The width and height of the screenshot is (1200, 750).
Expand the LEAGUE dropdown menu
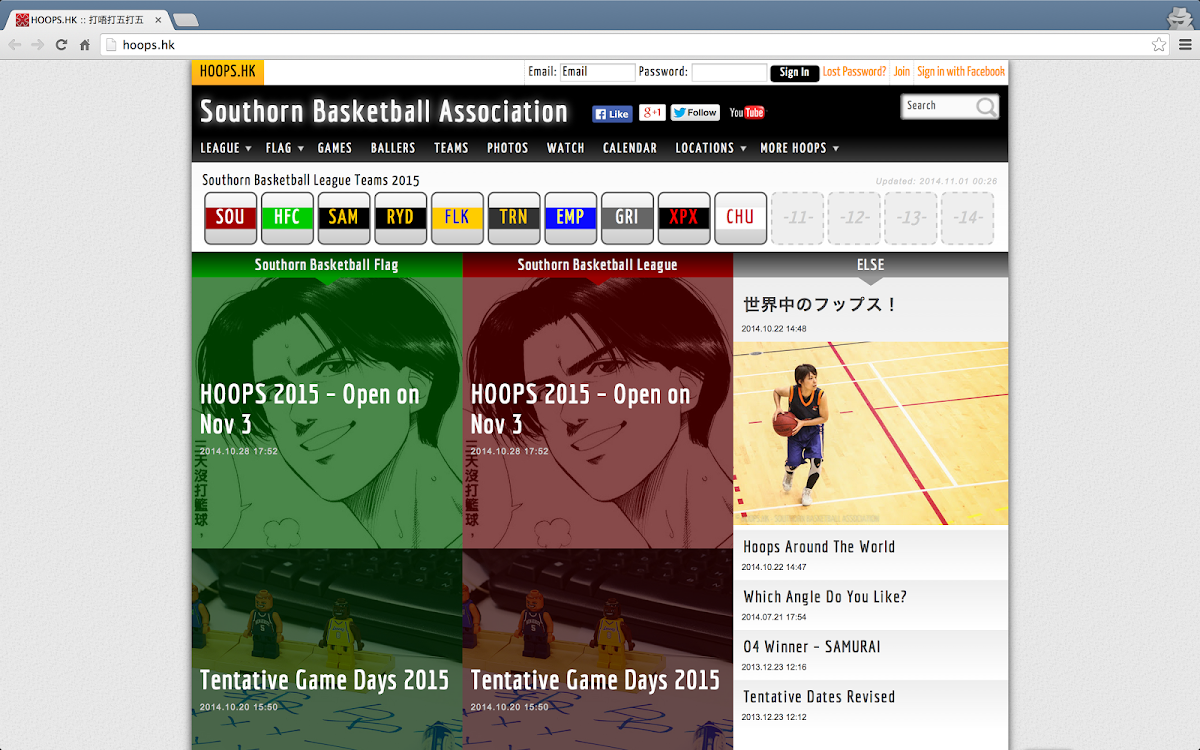coord(226,148)
